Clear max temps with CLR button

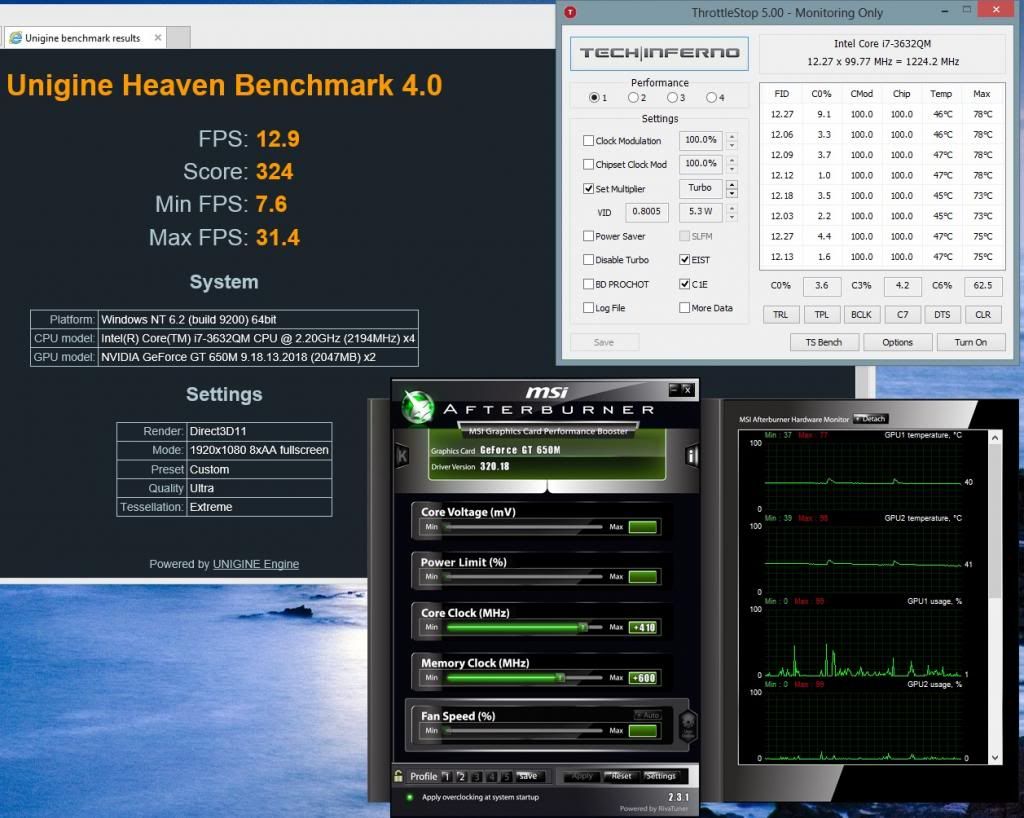[x=983, y=315]
